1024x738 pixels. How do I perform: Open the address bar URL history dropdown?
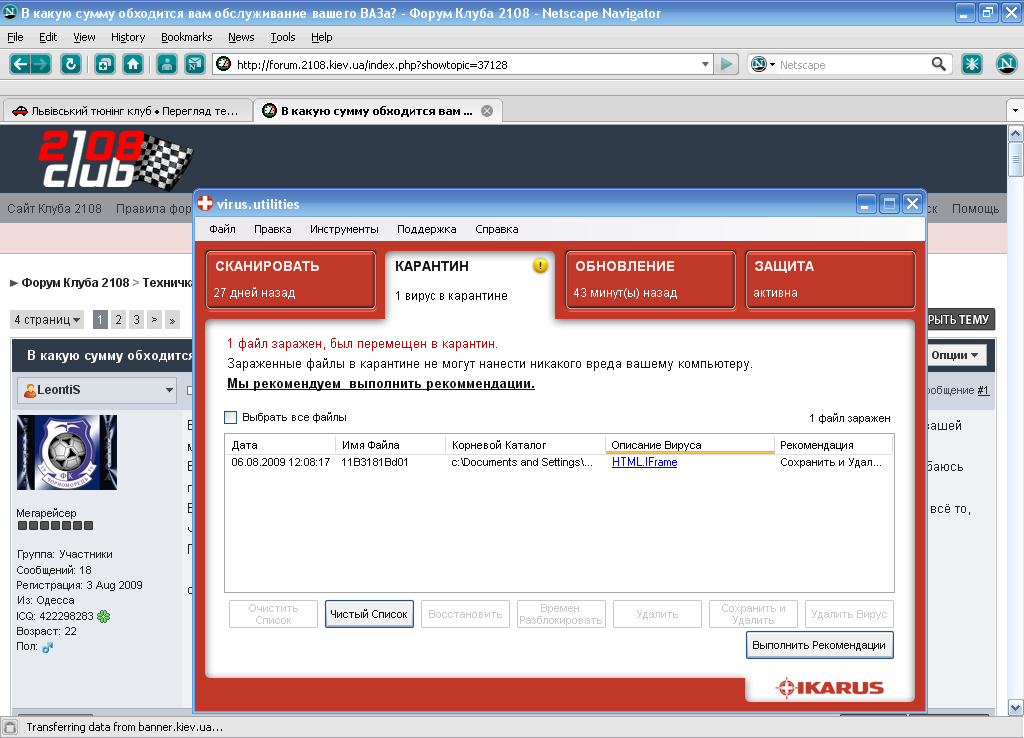(x=705, y=64)
